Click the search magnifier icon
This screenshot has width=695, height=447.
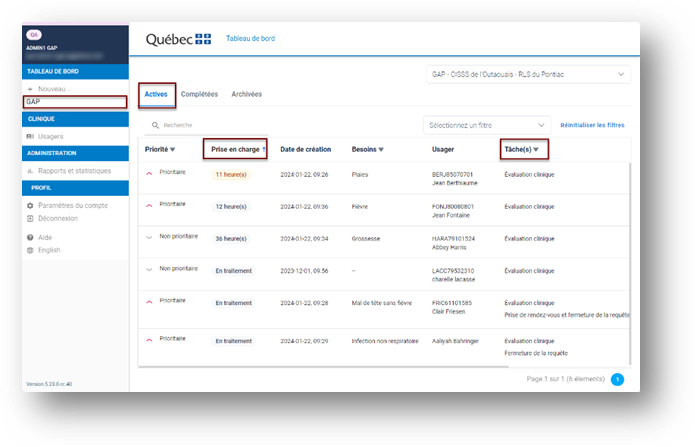tap(155, 125)
